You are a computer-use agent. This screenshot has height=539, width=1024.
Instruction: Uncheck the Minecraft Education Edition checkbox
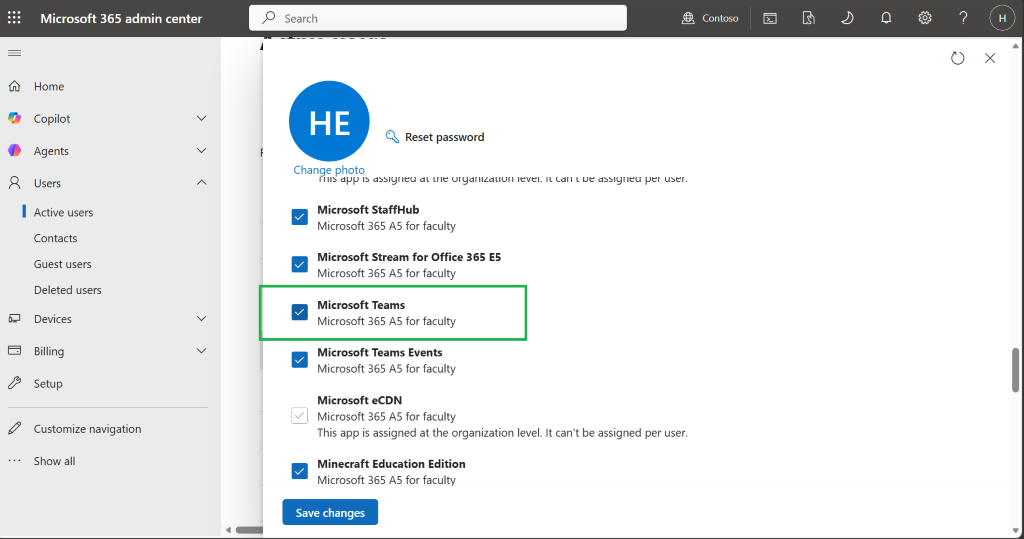299,470
